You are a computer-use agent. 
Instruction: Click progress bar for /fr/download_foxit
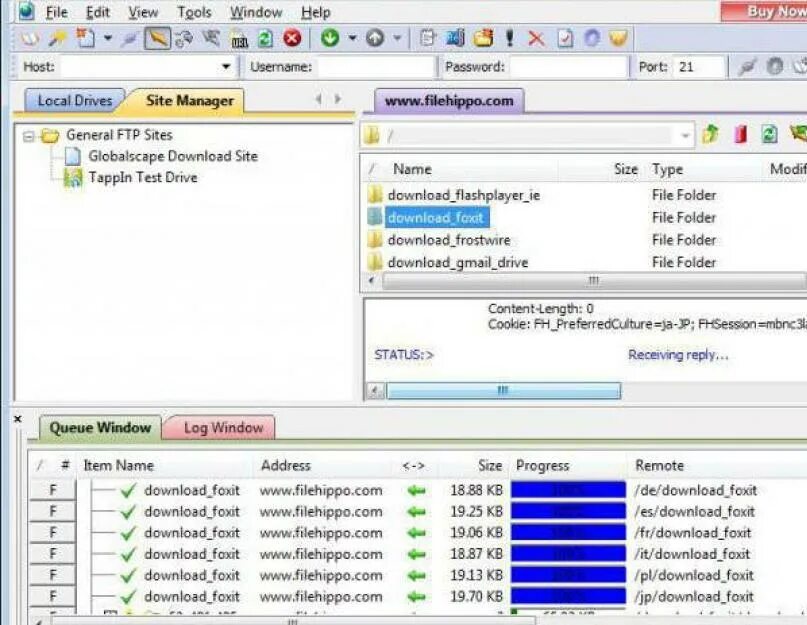click(x=568, y=532)
